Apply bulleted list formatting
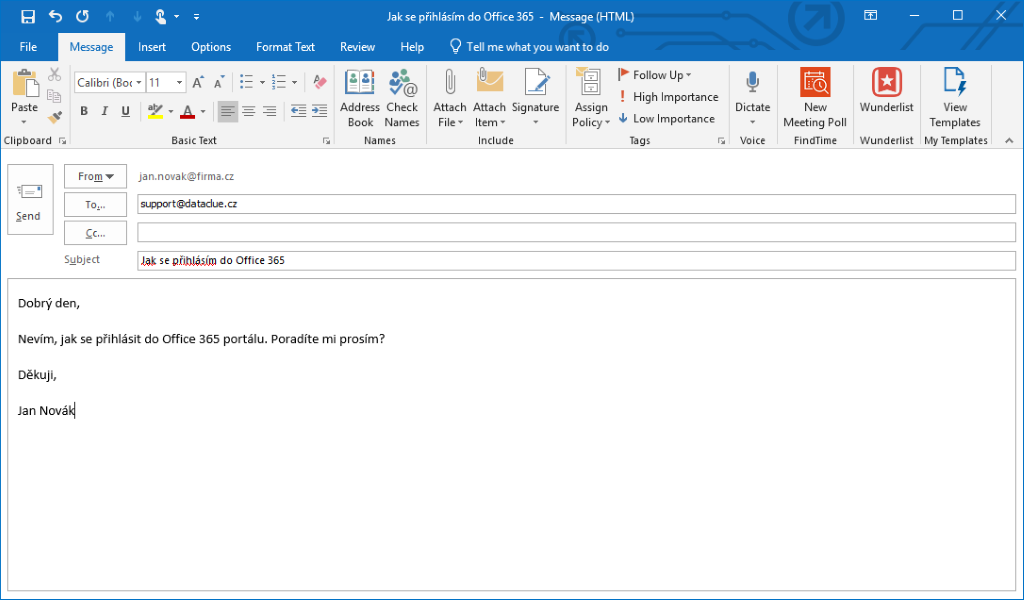The height and width of the screenshot is (600, 1024). pyautogui.click(x=246, y=82)
